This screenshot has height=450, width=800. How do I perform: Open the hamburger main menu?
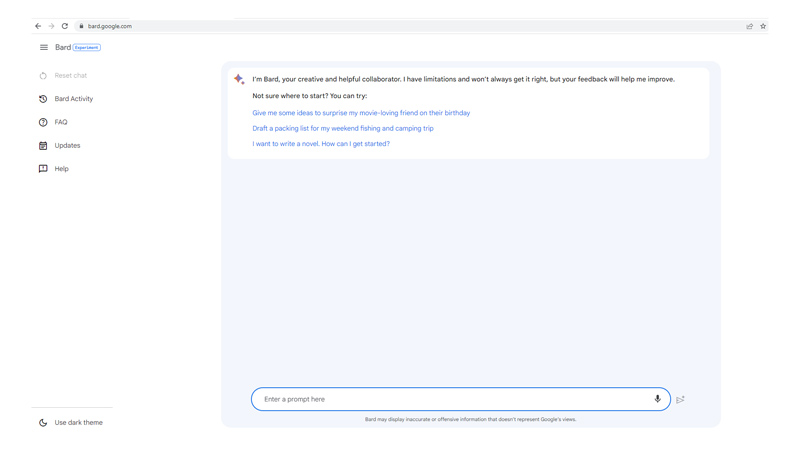tap(44, 47)
